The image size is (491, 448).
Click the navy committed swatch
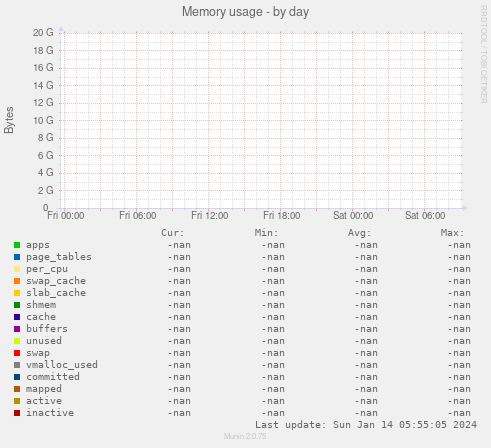(x=17, y=377)
